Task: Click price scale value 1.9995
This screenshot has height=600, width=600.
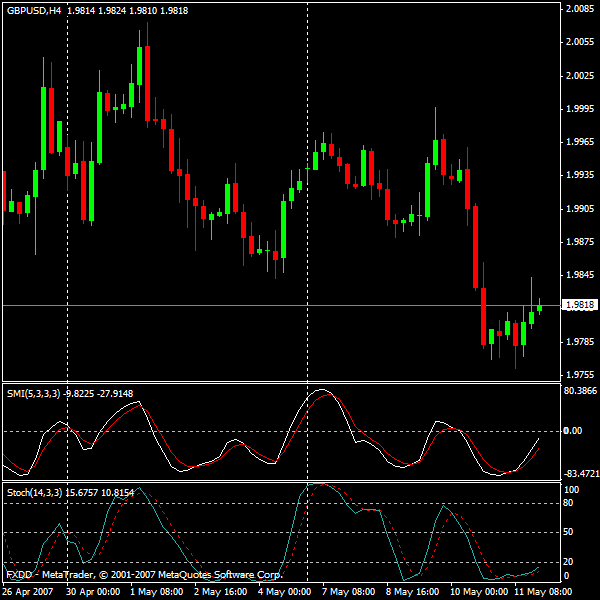Action: 580,109
